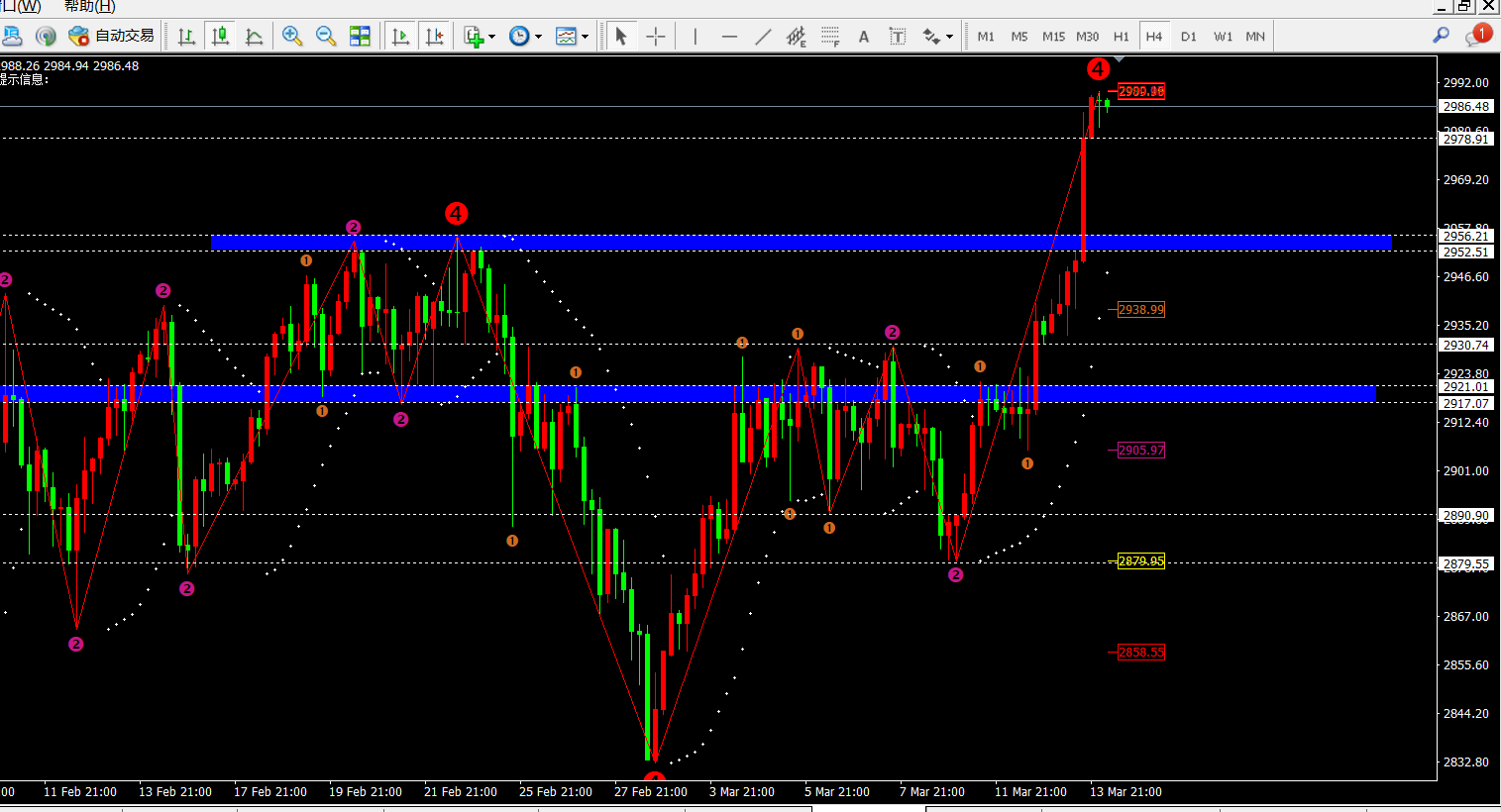Viewport: 1501px width, 812px height.
Task: Switch chart to line chart mode
Action: tap(255, 37)
